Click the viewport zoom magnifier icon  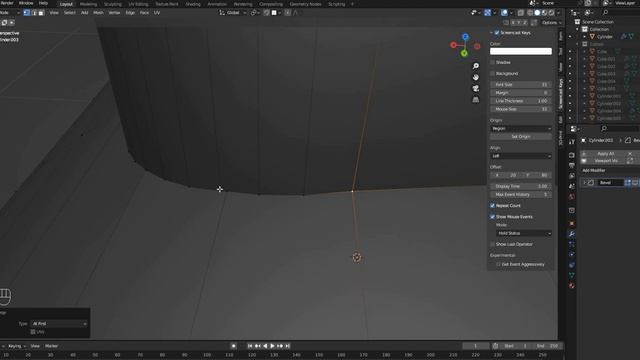click(x=476, y=66)
